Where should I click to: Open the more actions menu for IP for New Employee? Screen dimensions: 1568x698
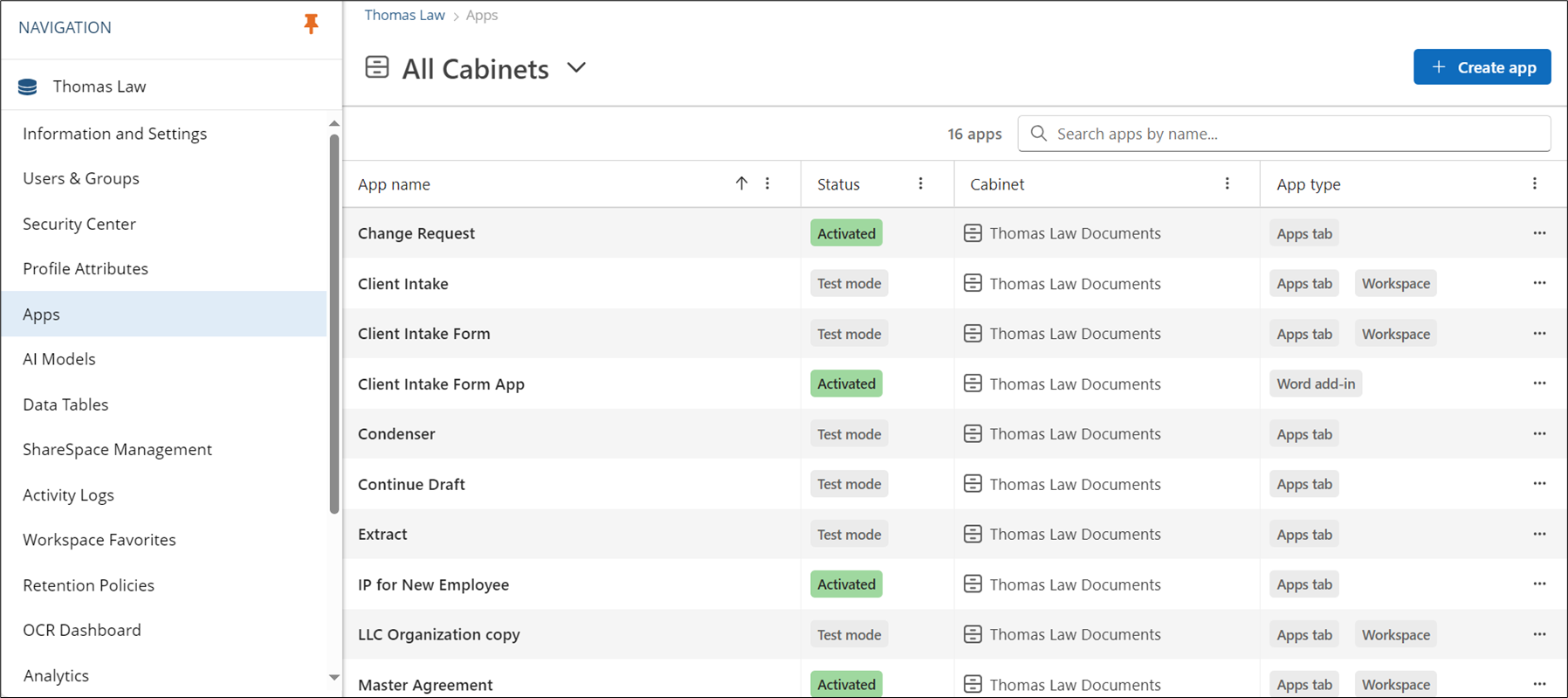tap(1539, 584)
